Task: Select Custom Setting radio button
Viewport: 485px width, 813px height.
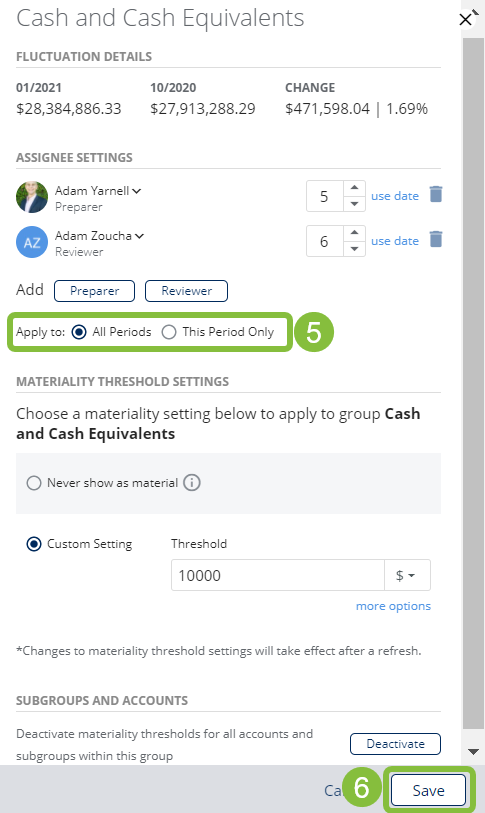Action: point(34,544)
